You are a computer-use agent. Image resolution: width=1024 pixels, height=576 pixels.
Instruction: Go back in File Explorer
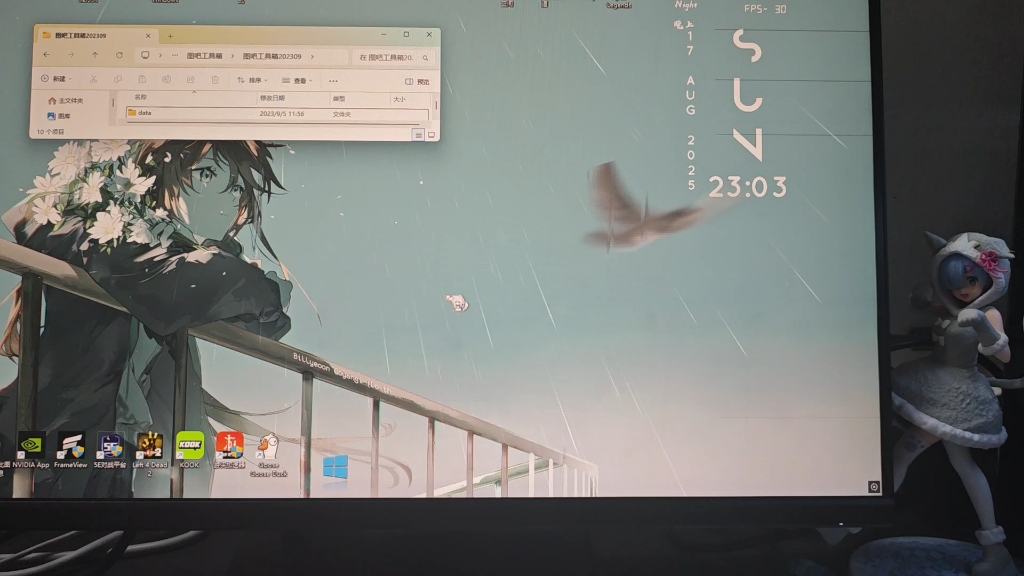point(46,55)
